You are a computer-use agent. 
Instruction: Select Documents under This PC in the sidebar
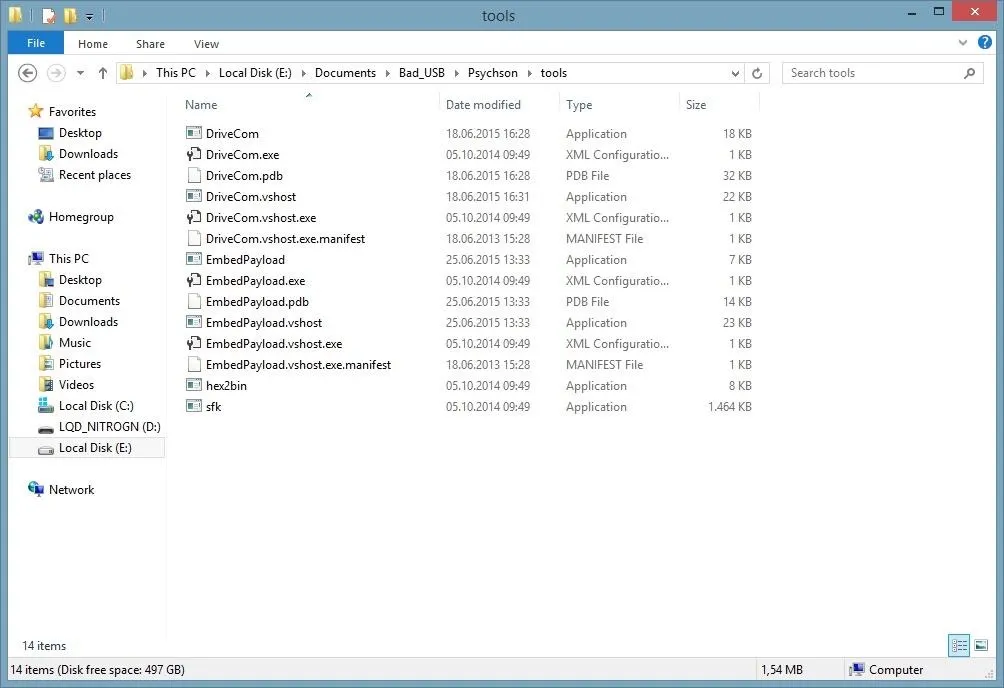tap(89, 300)
